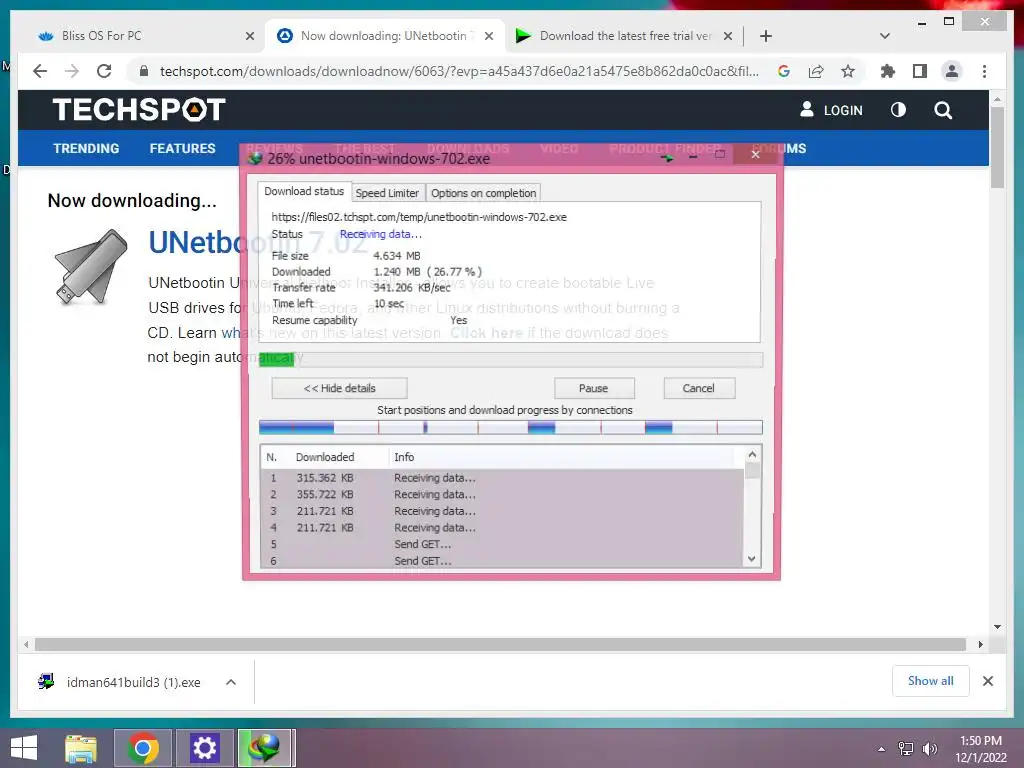Expand the tab search chevron

[885, 36]
